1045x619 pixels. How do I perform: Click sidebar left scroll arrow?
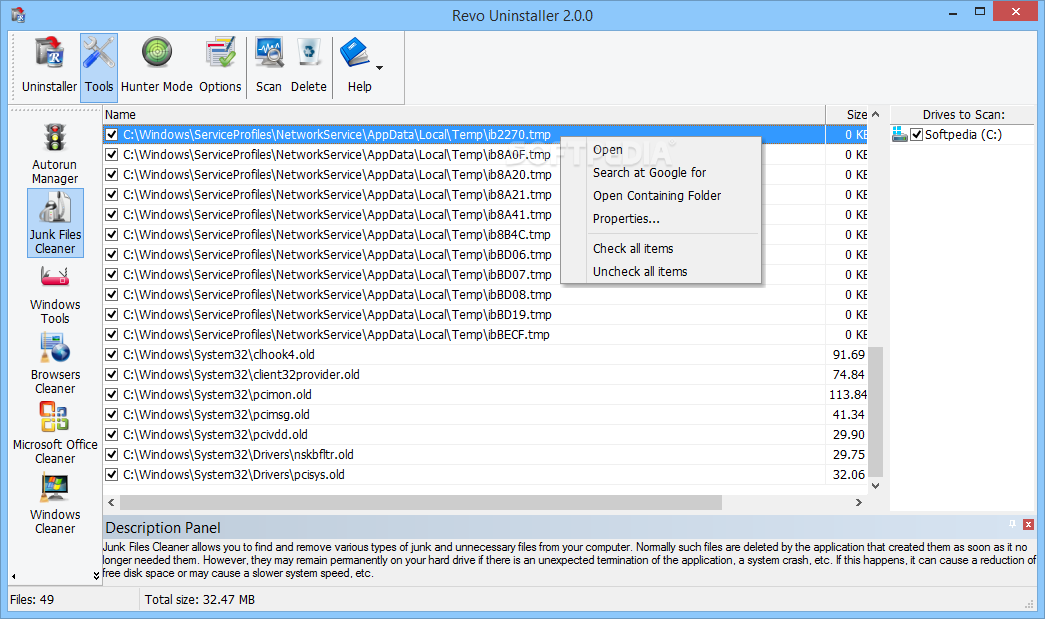coord(13,576)
